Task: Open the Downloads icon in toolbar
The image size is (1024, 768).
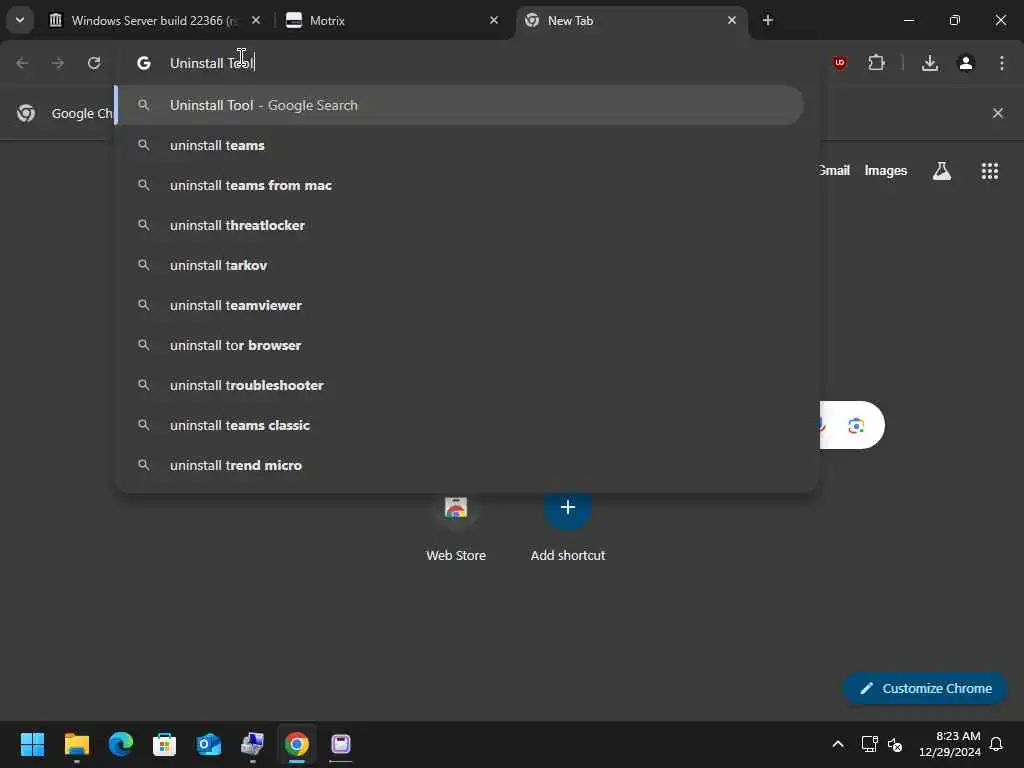Action: pyautogui.click(x=930, y=63)
